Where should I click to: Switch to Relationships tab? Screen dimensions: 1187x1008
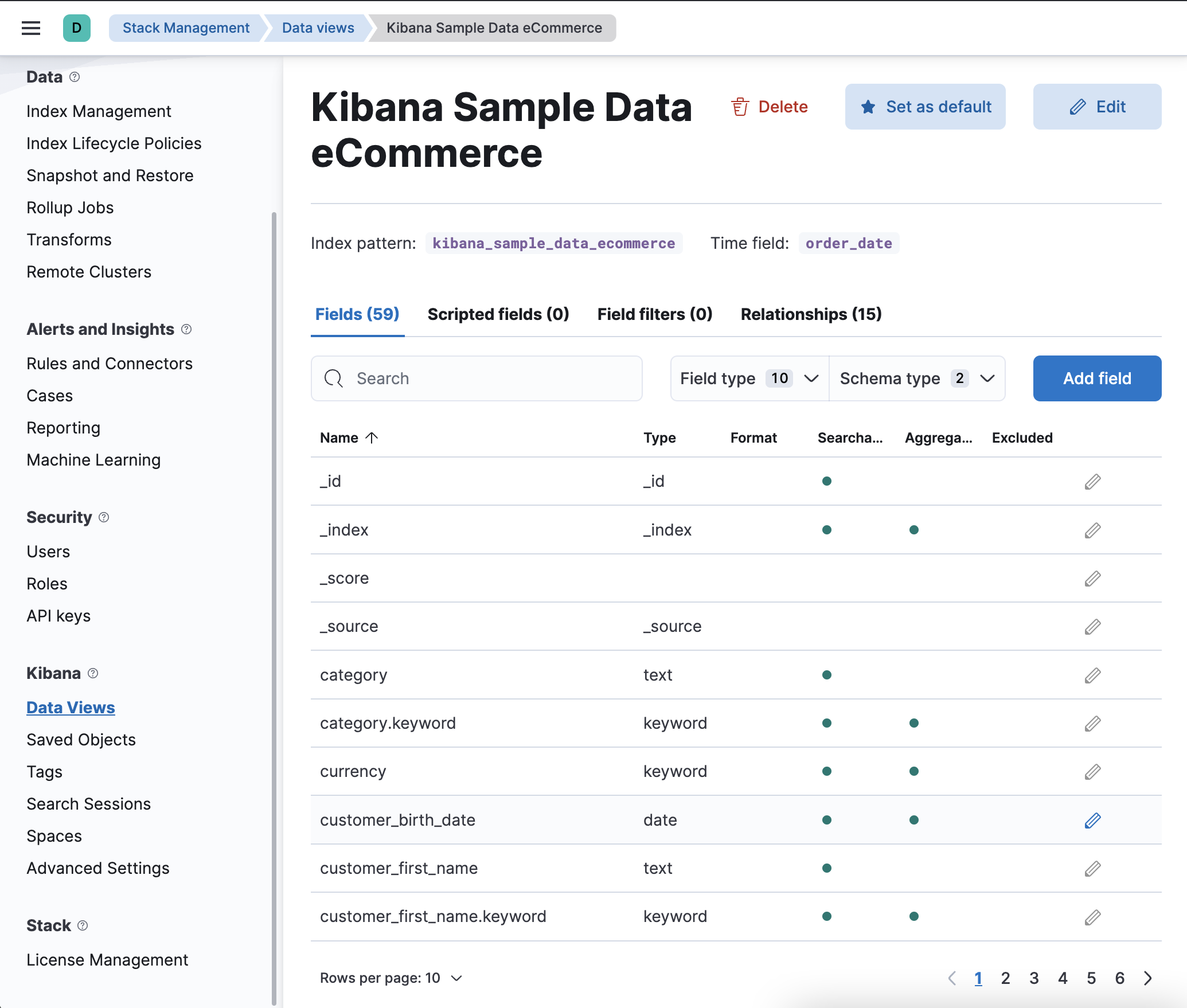click(811, 314)
